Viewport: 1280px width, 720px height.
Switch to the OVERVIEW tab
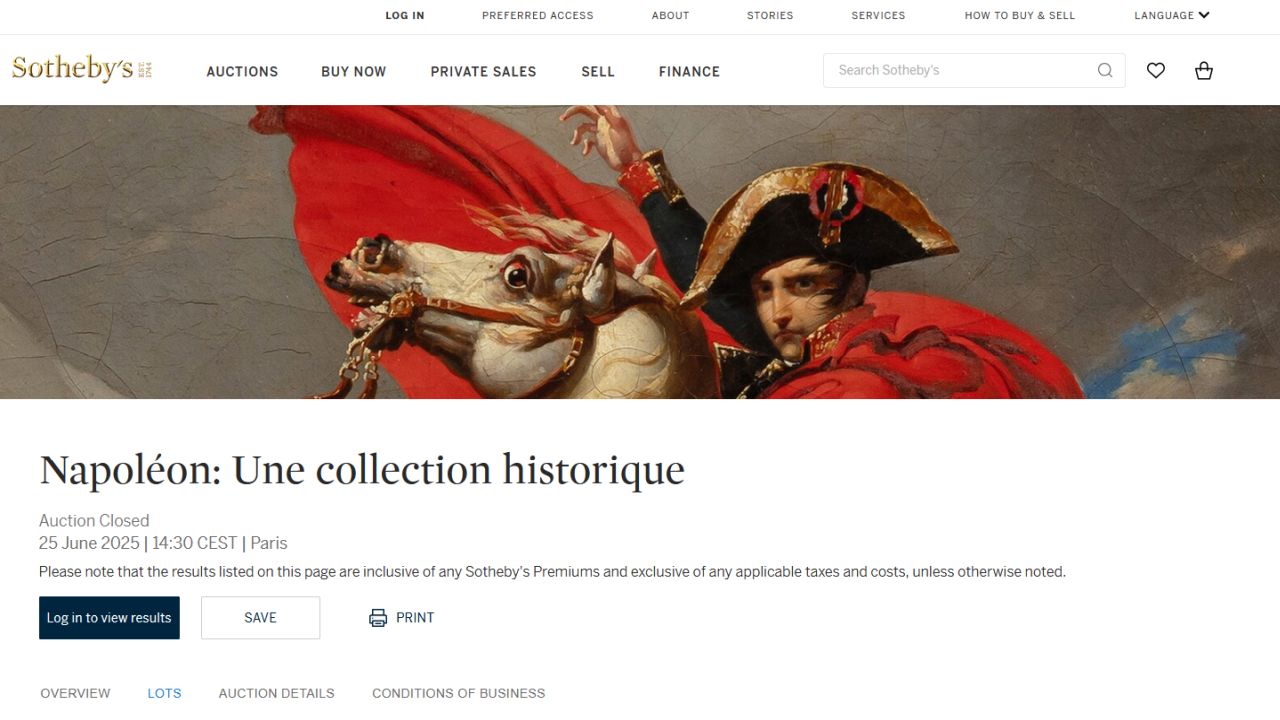pos(75,693)
